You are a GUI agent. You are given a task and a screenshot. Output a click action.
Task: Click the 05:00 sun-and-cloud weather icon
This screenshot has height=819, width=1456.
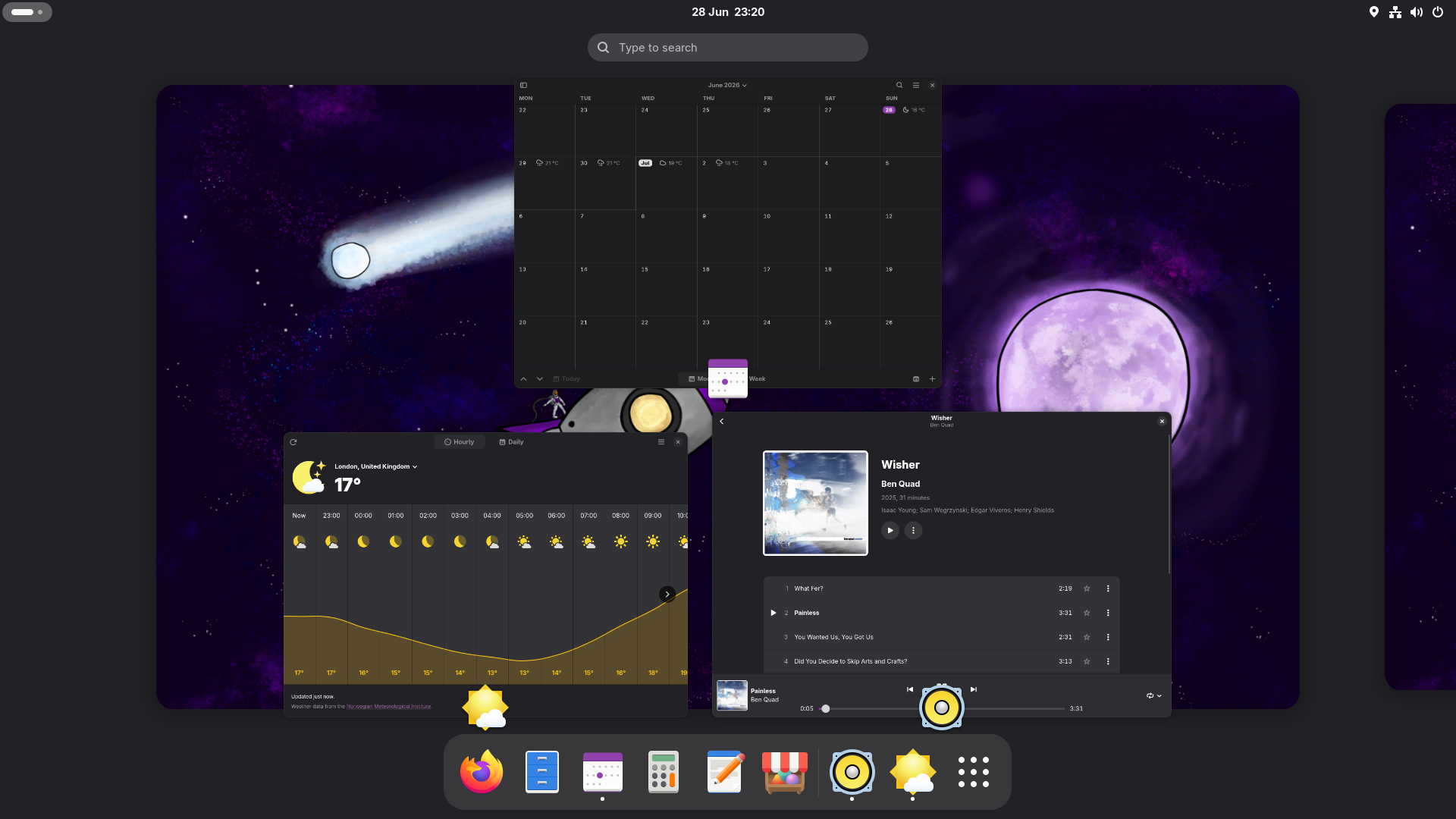click(524, 541)
